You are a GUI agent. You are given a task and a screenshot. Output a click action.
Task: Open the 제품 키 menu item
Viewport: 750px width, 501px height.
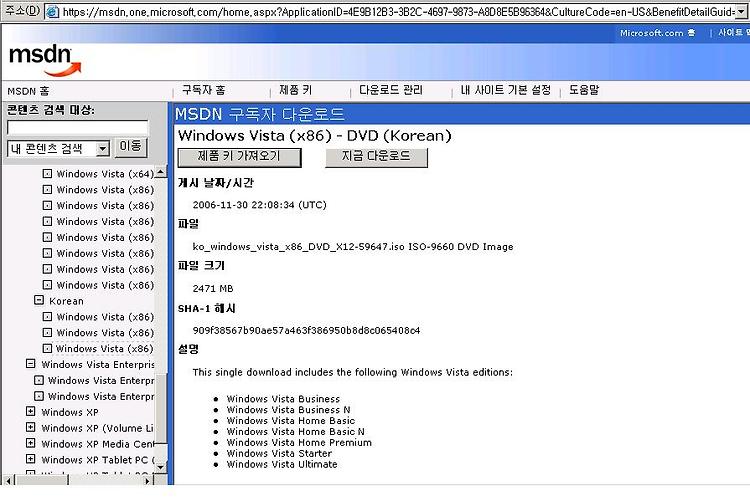click(x=295, y=90)
